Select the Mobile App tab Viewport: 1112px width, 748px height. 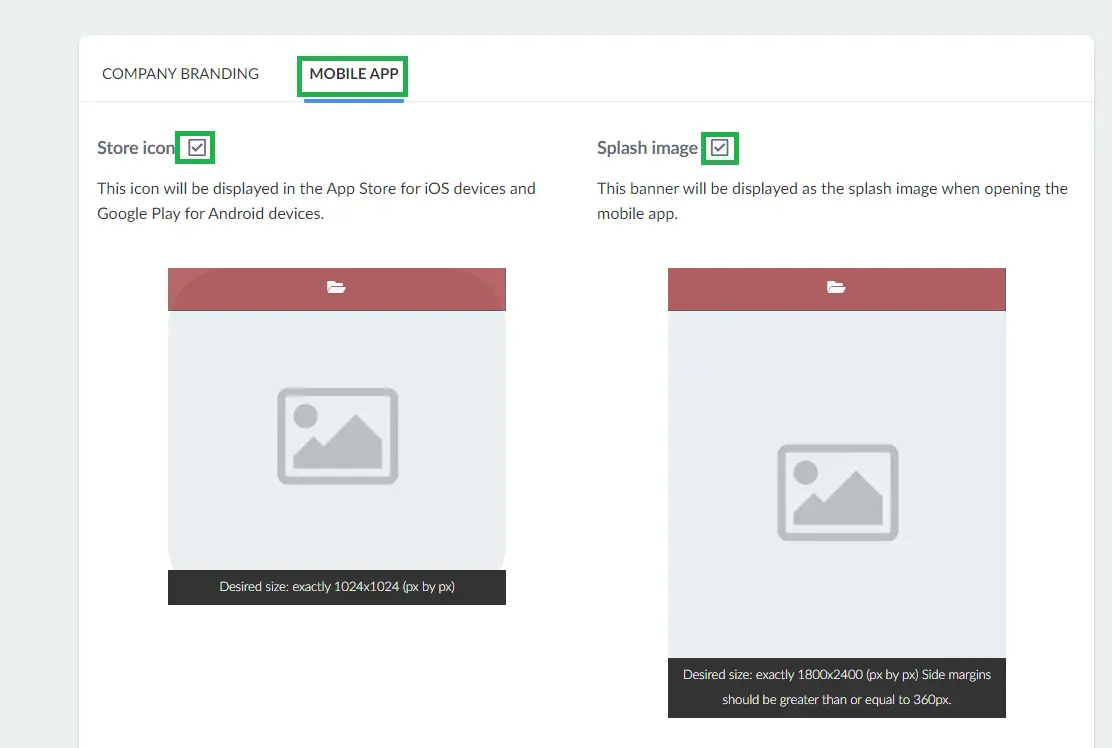coord(354,74)
